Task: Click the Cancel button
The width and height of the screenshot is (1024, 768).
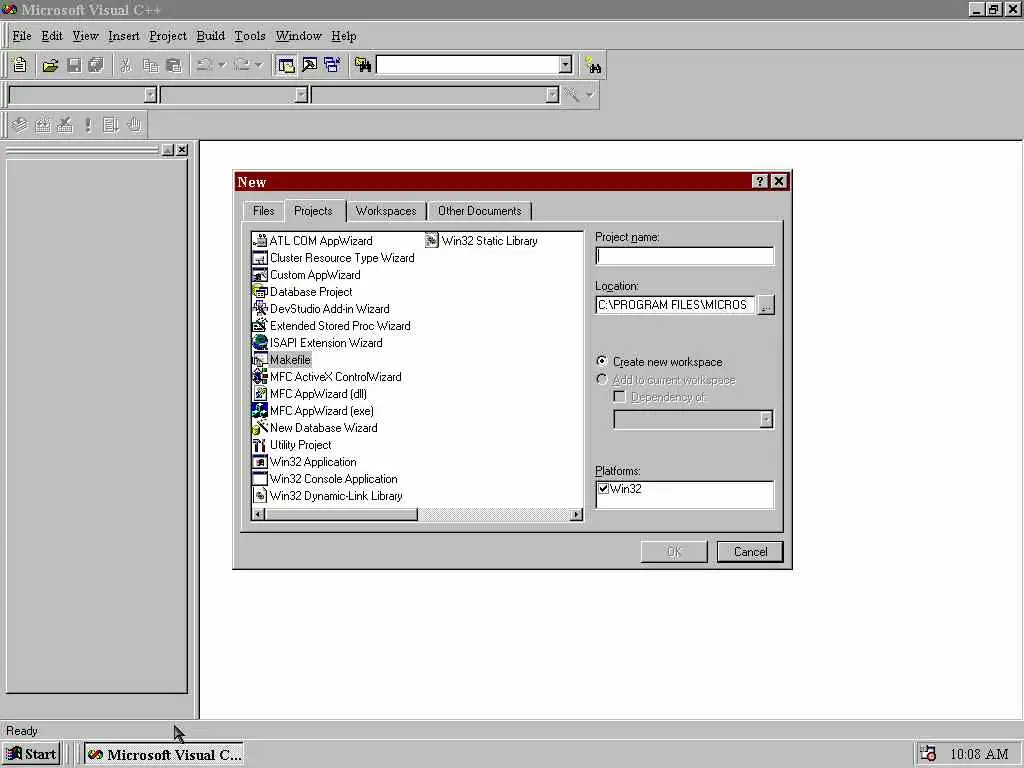Action: [750, 551]
